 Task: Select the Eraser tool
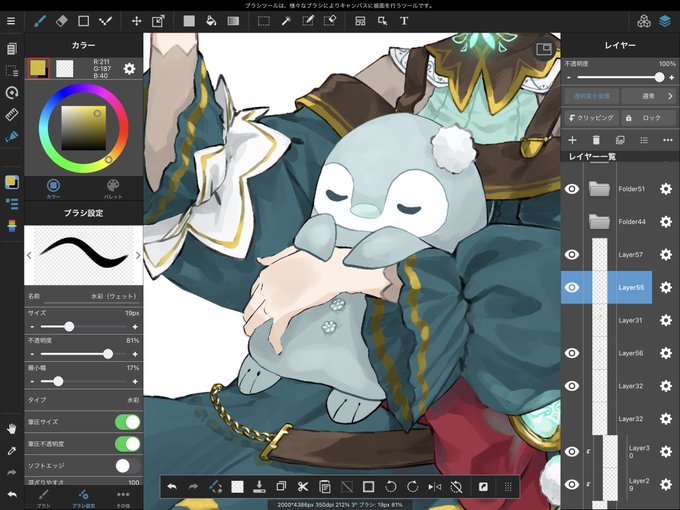[x=62, y=21]
